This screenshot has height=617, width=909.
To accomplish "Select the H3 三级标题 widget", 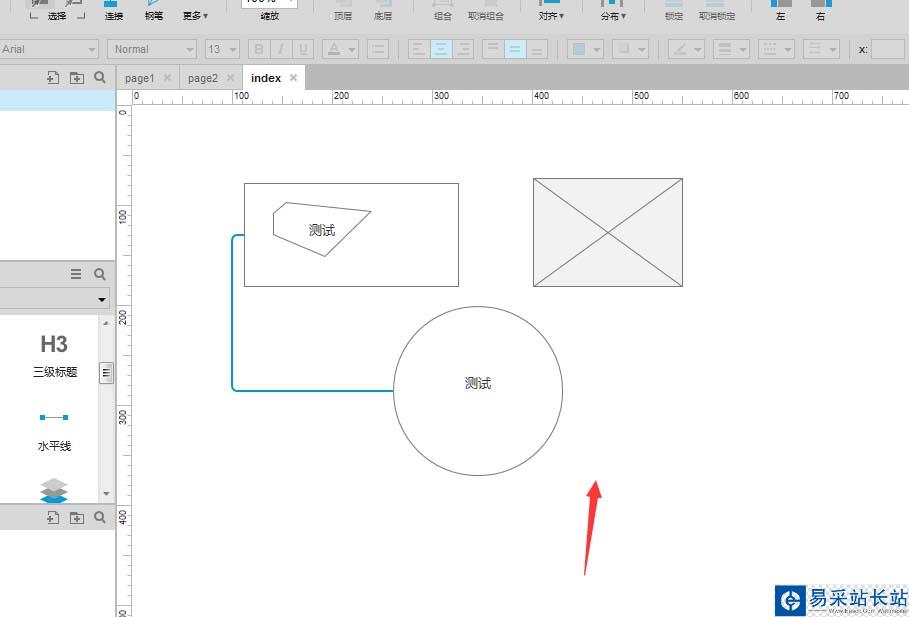I will click(54, 356).
